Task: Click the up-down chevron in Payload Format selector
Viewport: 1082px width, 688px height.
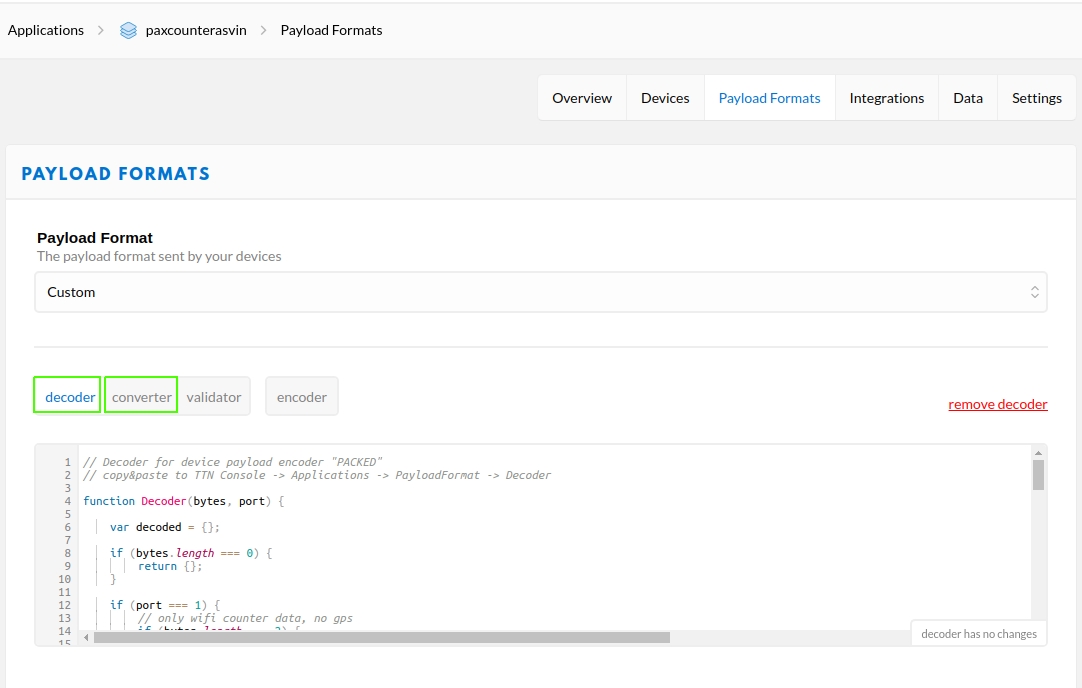Action: [x=1035, y=292]
